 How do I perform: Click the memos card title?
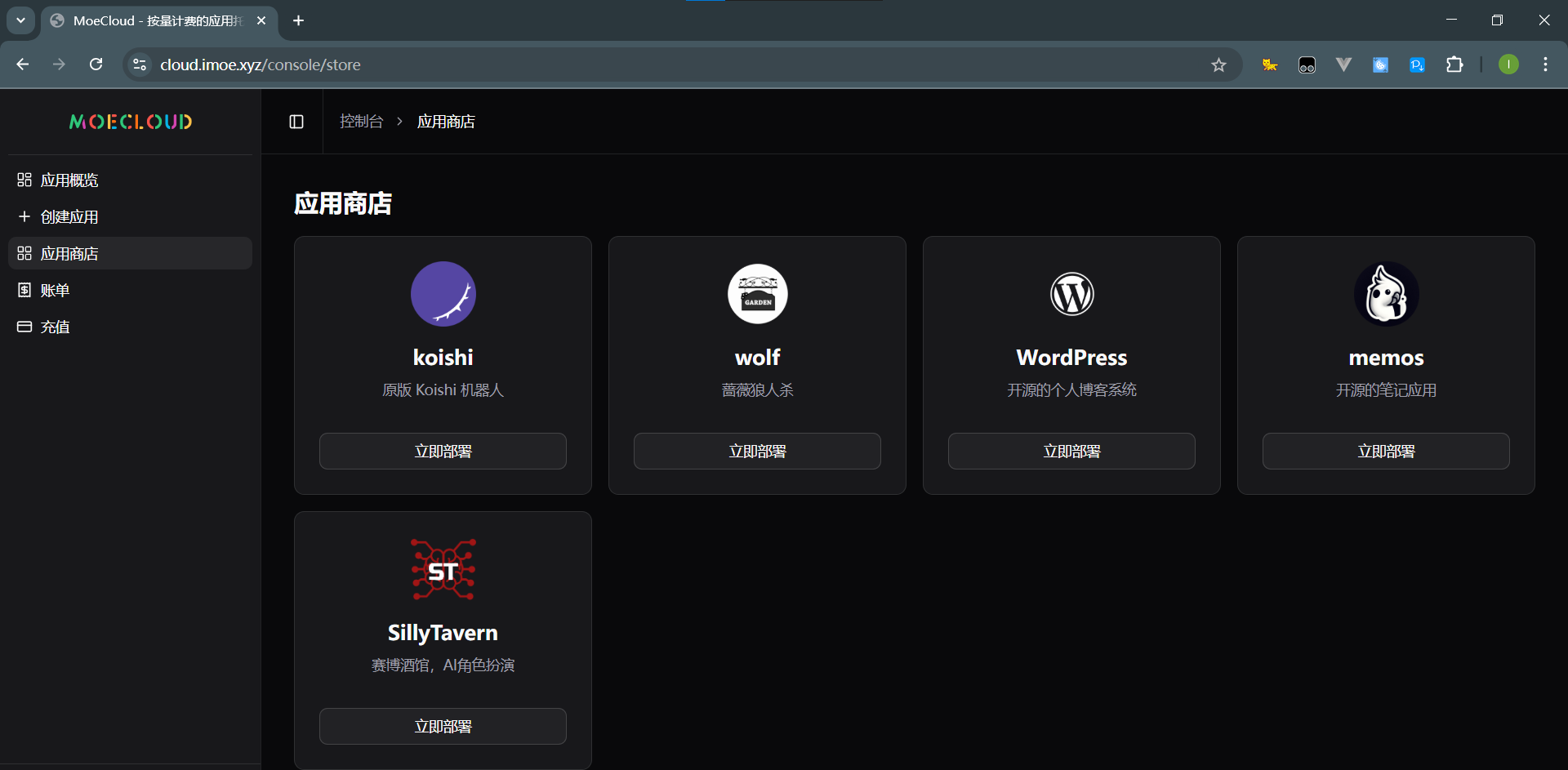tap(1386, 358)
